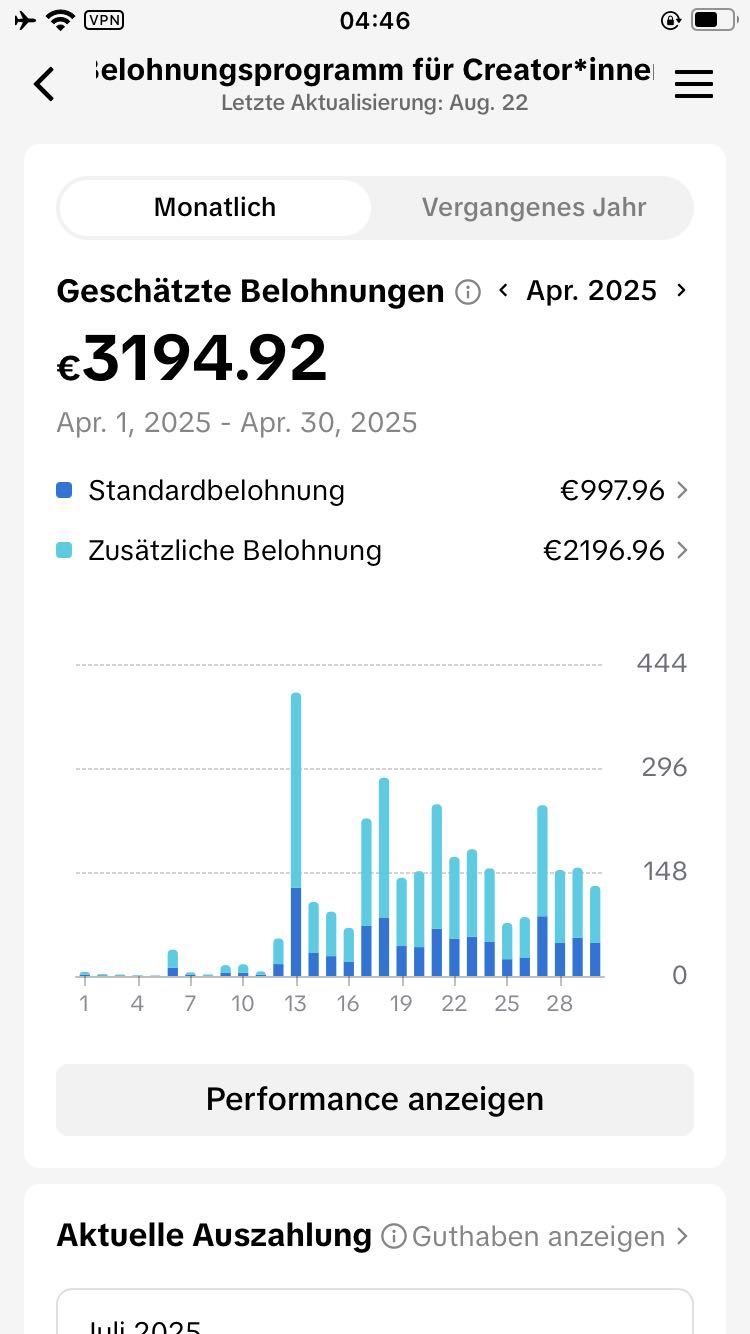The height and width of the screenshot is (1334, 750).
Task: Open the hamburger menu icon
Action: [x=694, y=84]
